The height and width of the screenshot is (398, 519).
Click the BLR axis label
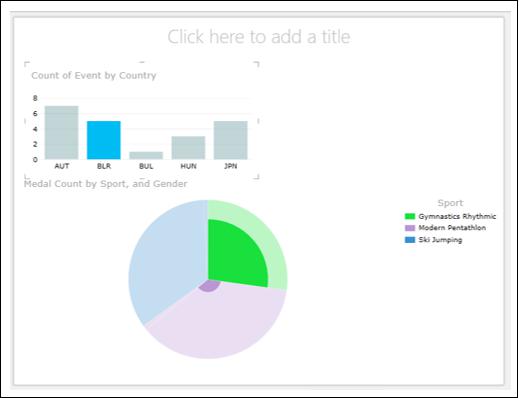104,166
